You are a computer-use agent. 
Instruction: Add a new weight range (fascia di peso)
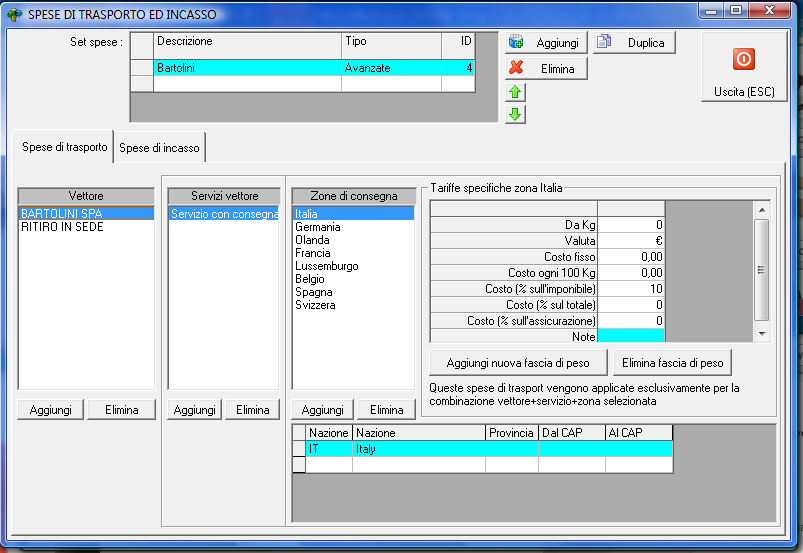coord(517,361)
